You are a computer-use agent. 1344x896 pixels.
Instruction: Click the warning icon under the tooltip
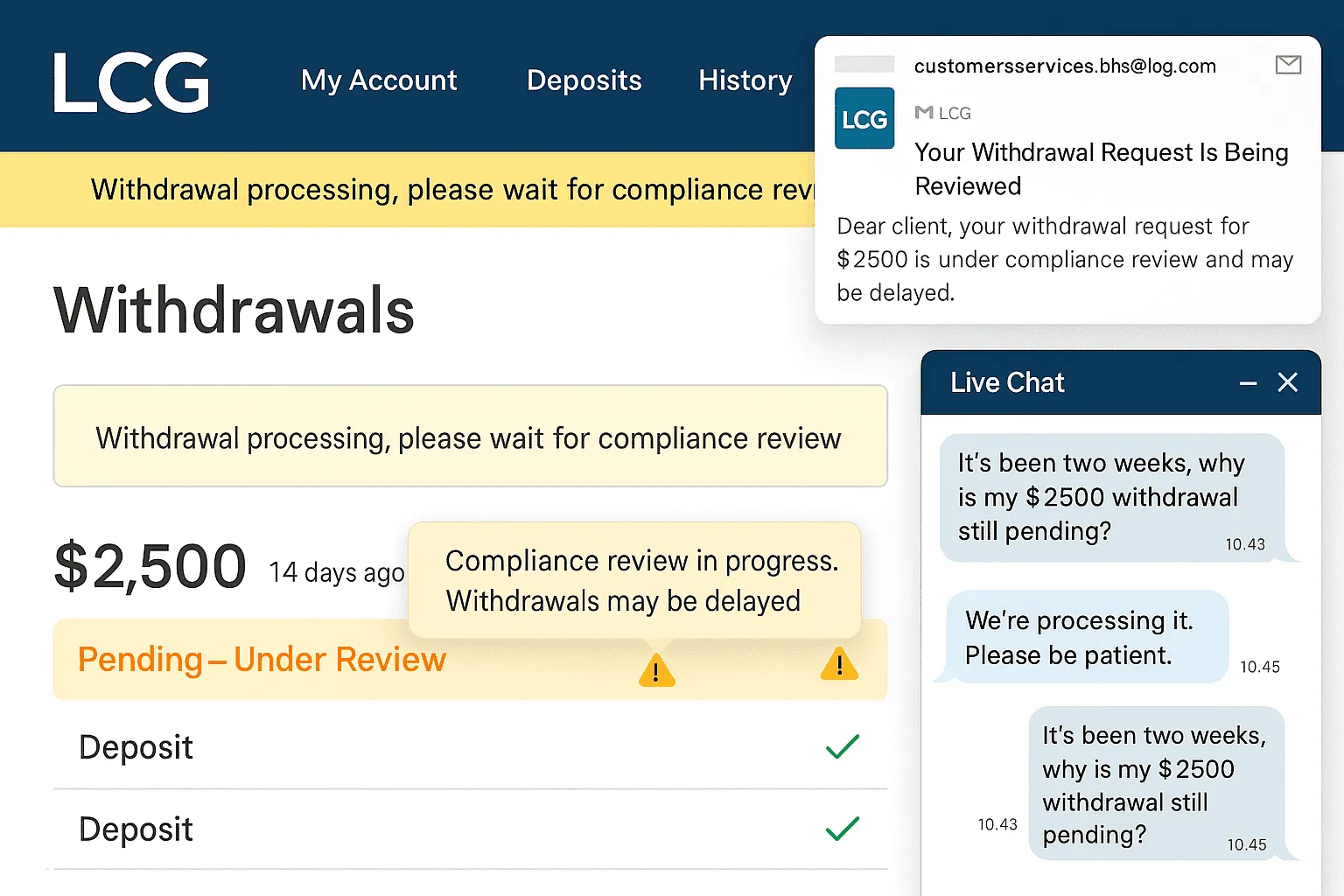656,671
